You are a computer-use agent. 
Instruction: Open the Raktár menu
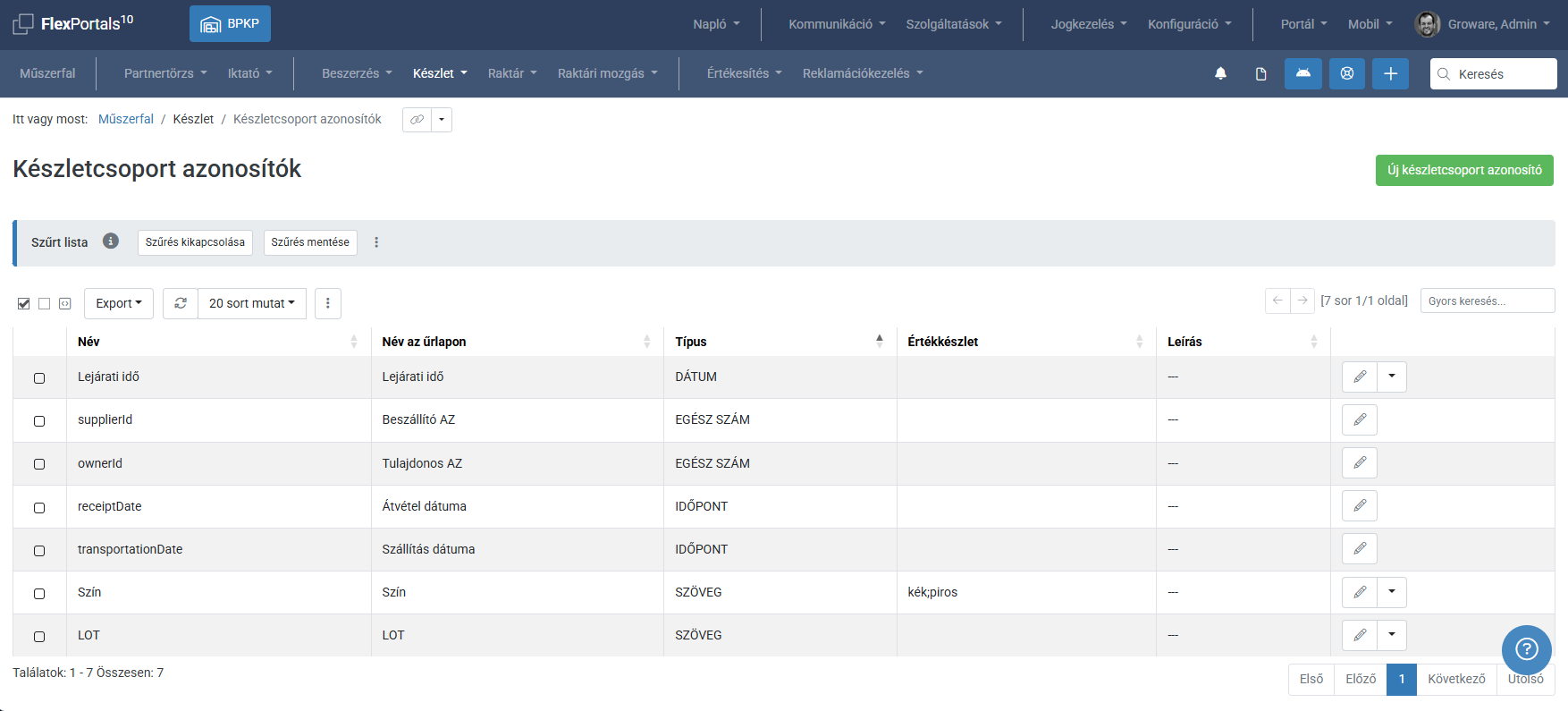coord(512,73)
